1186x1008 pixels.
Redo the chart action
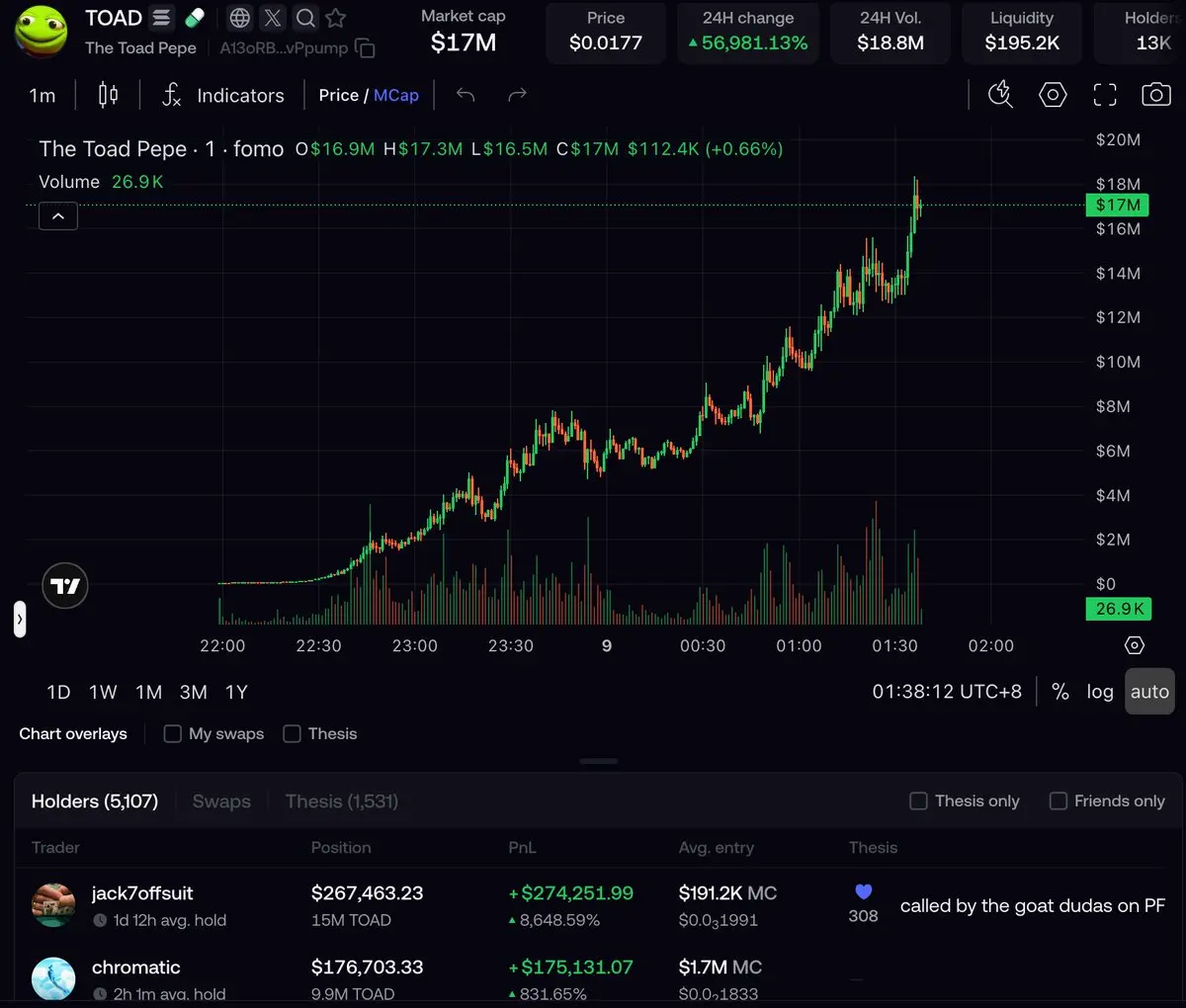[517, 95]
